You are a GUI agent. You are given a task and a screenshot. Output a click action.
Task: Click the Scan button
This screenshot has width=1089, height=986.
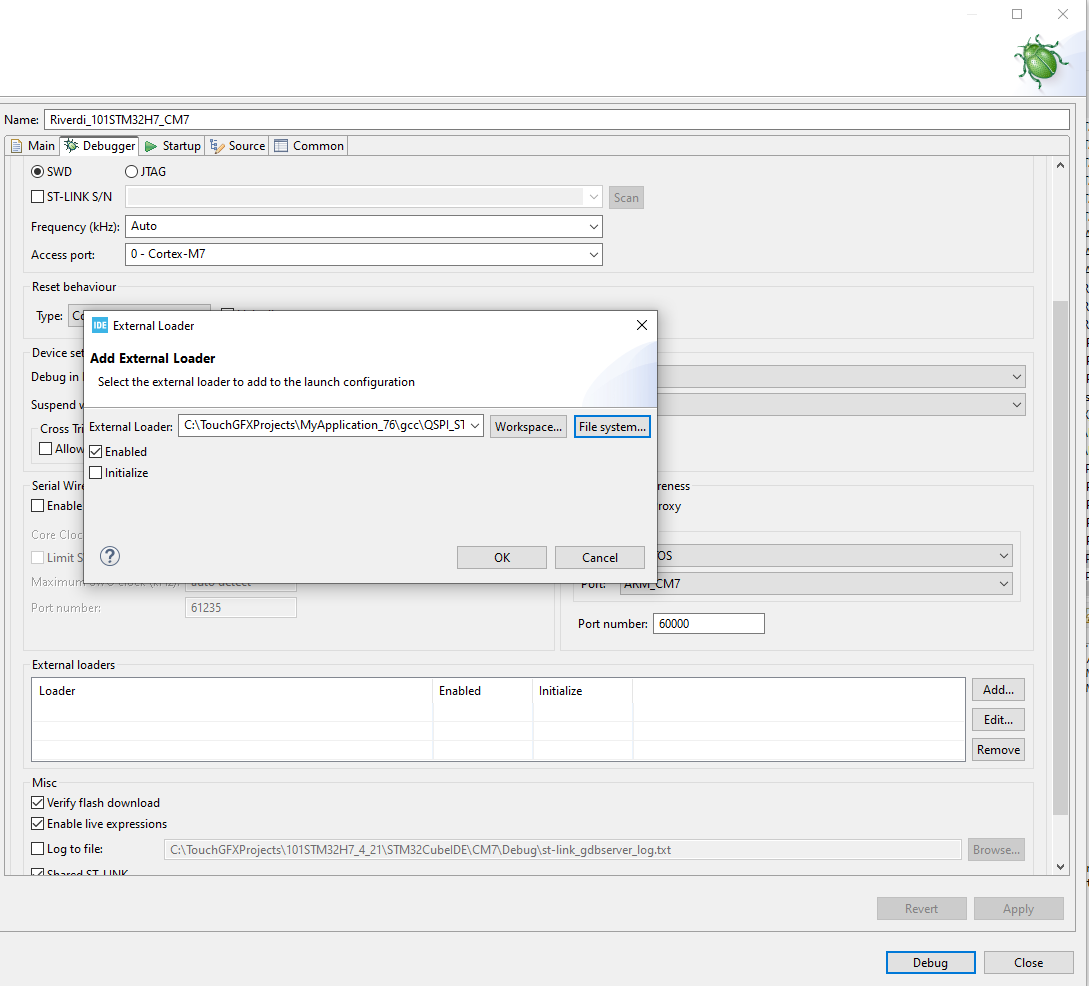pyautogui.click(x=626, y=197)
